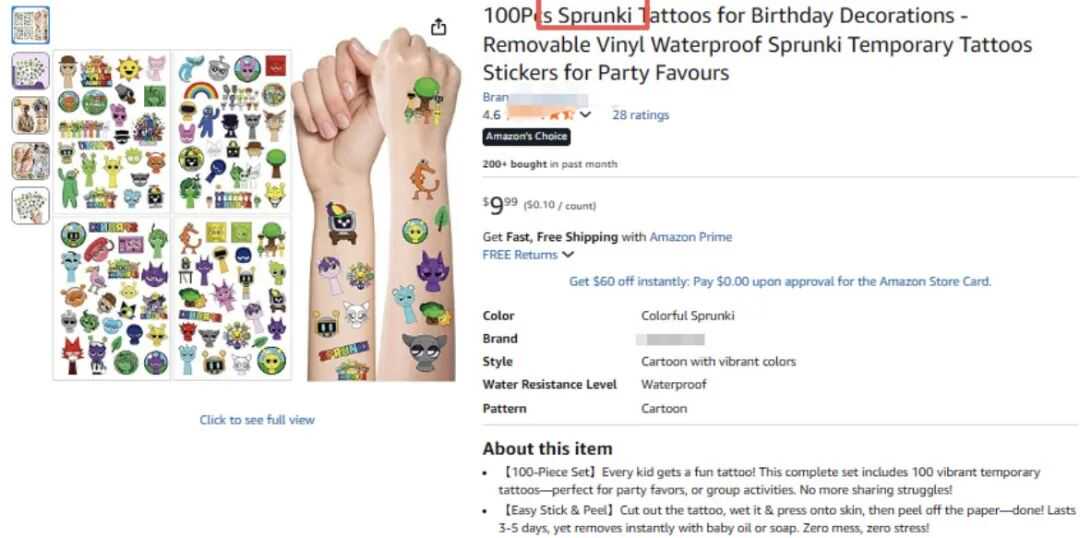This screenshot has height=538, width=1080.
Task: Select the third product thumbnail
Action: 30,115
